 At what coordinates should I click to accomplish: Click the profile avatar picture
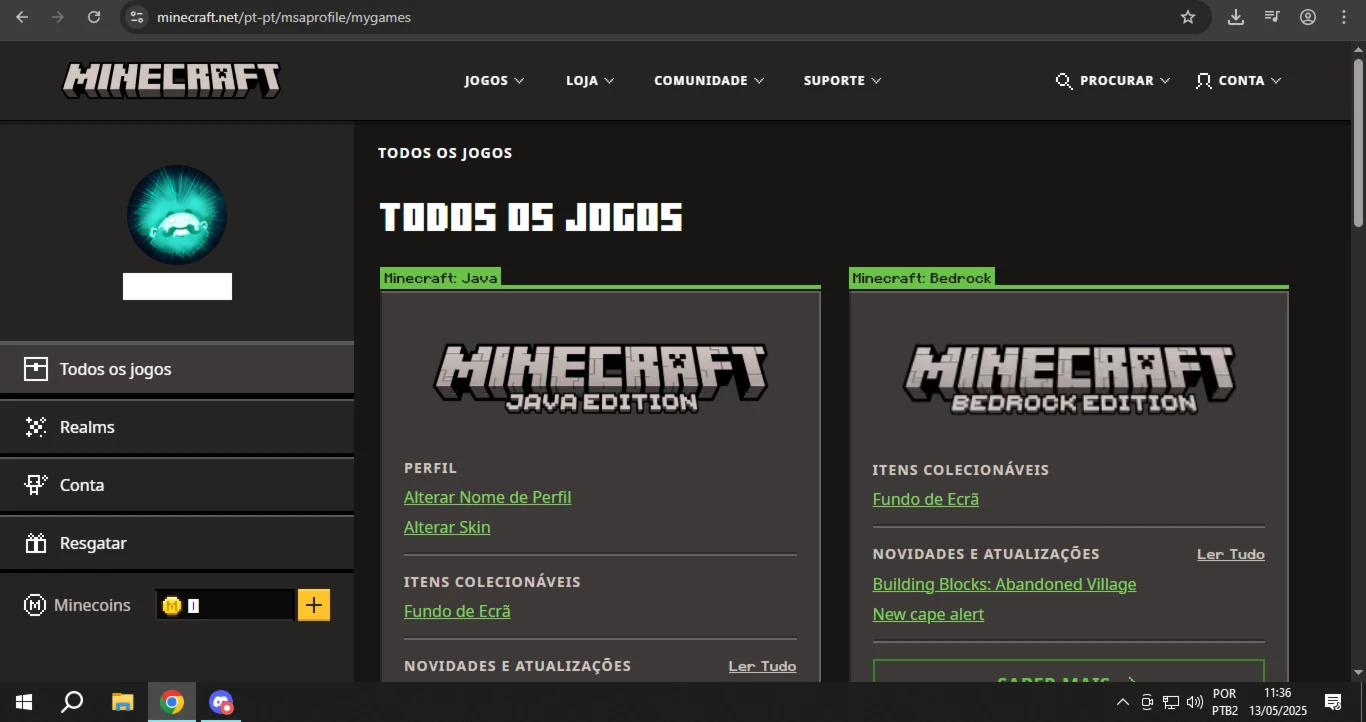[177, 215]
